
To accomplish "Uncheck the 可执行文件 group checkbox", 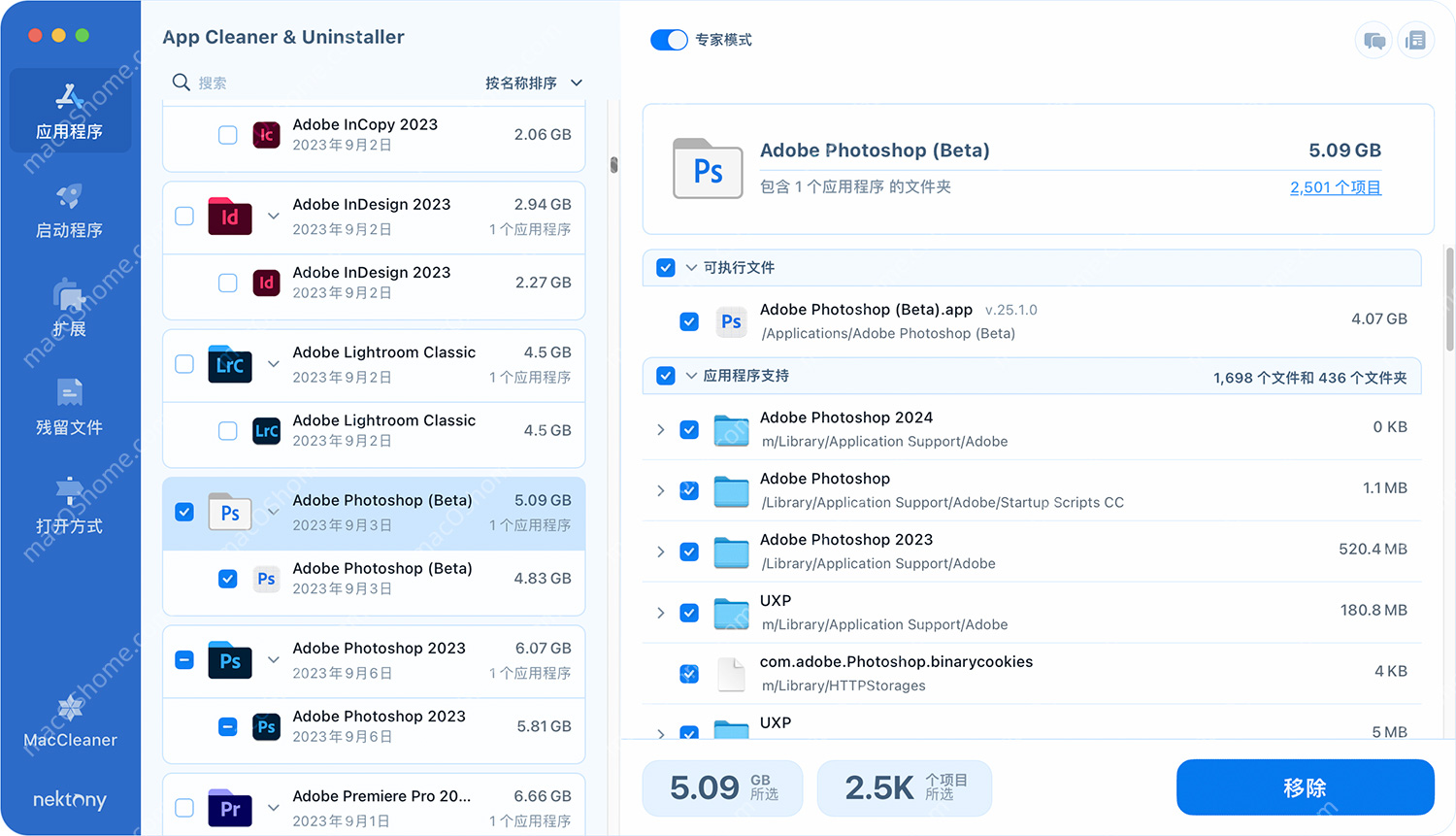I will (x=665, y=267).
